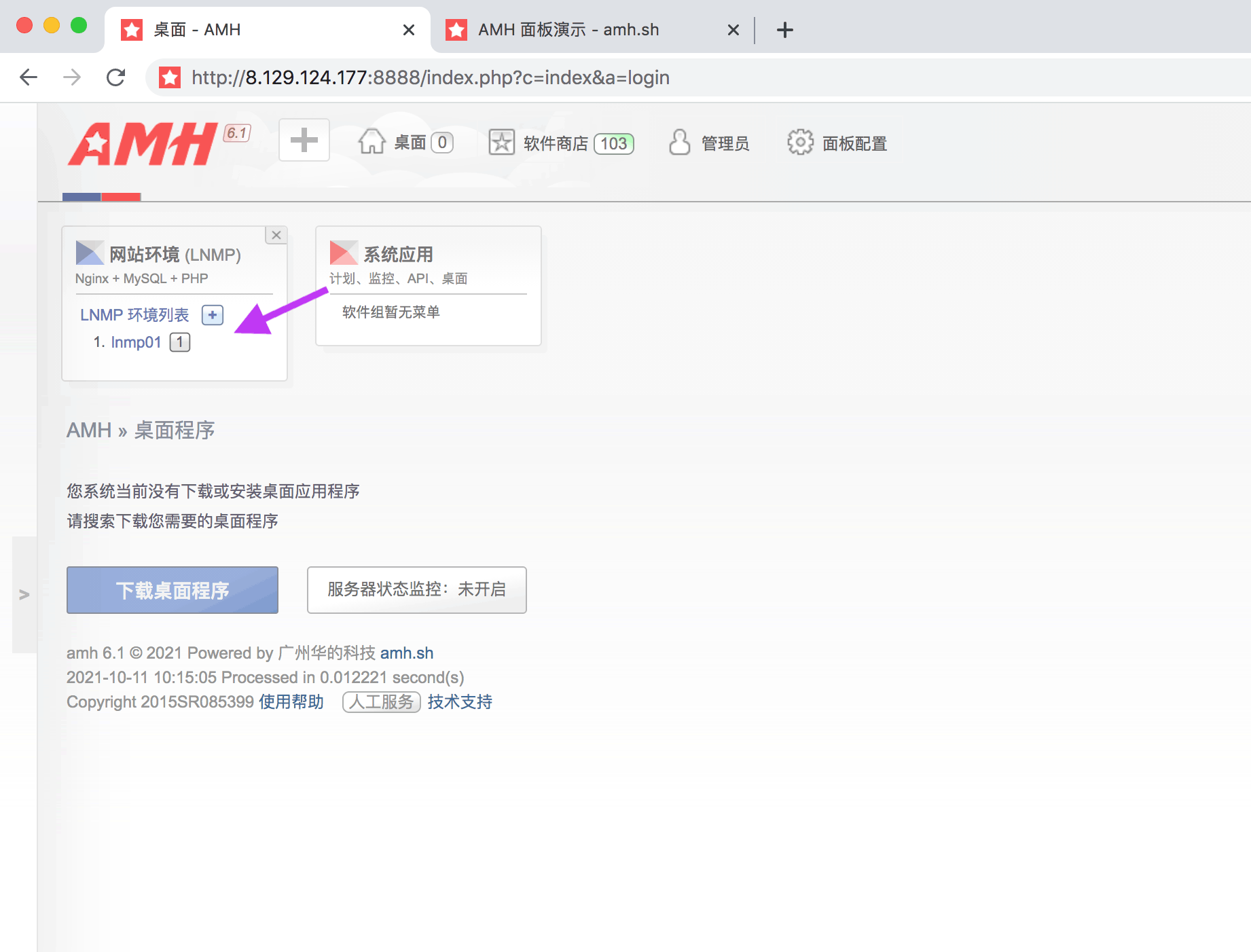Click the plus button beside AMH logo
The image size is (1251, 952).
pos(304,141)
